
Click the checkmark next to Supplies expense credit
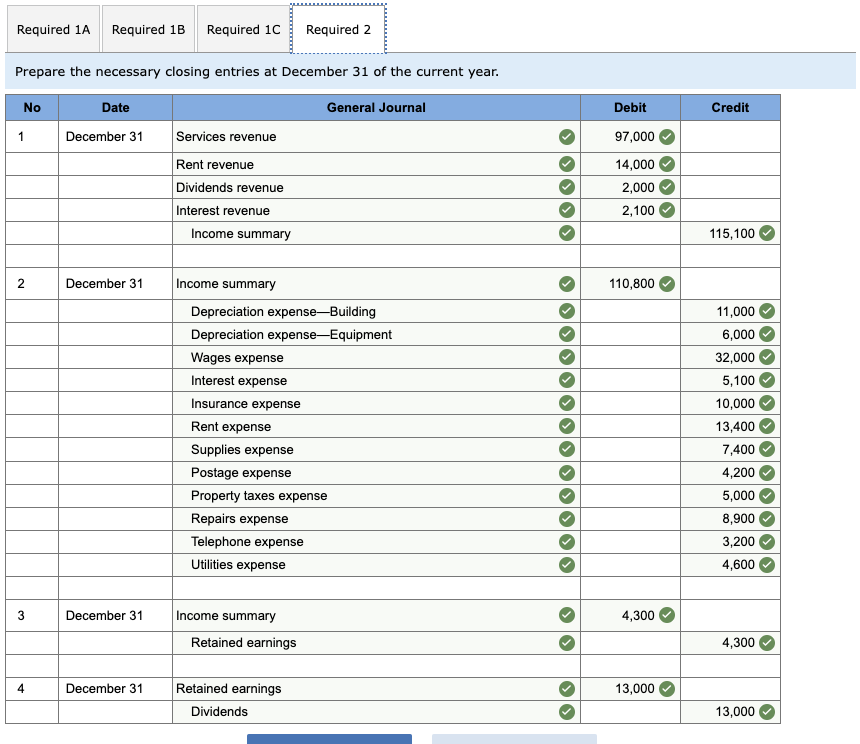(767, 450)
